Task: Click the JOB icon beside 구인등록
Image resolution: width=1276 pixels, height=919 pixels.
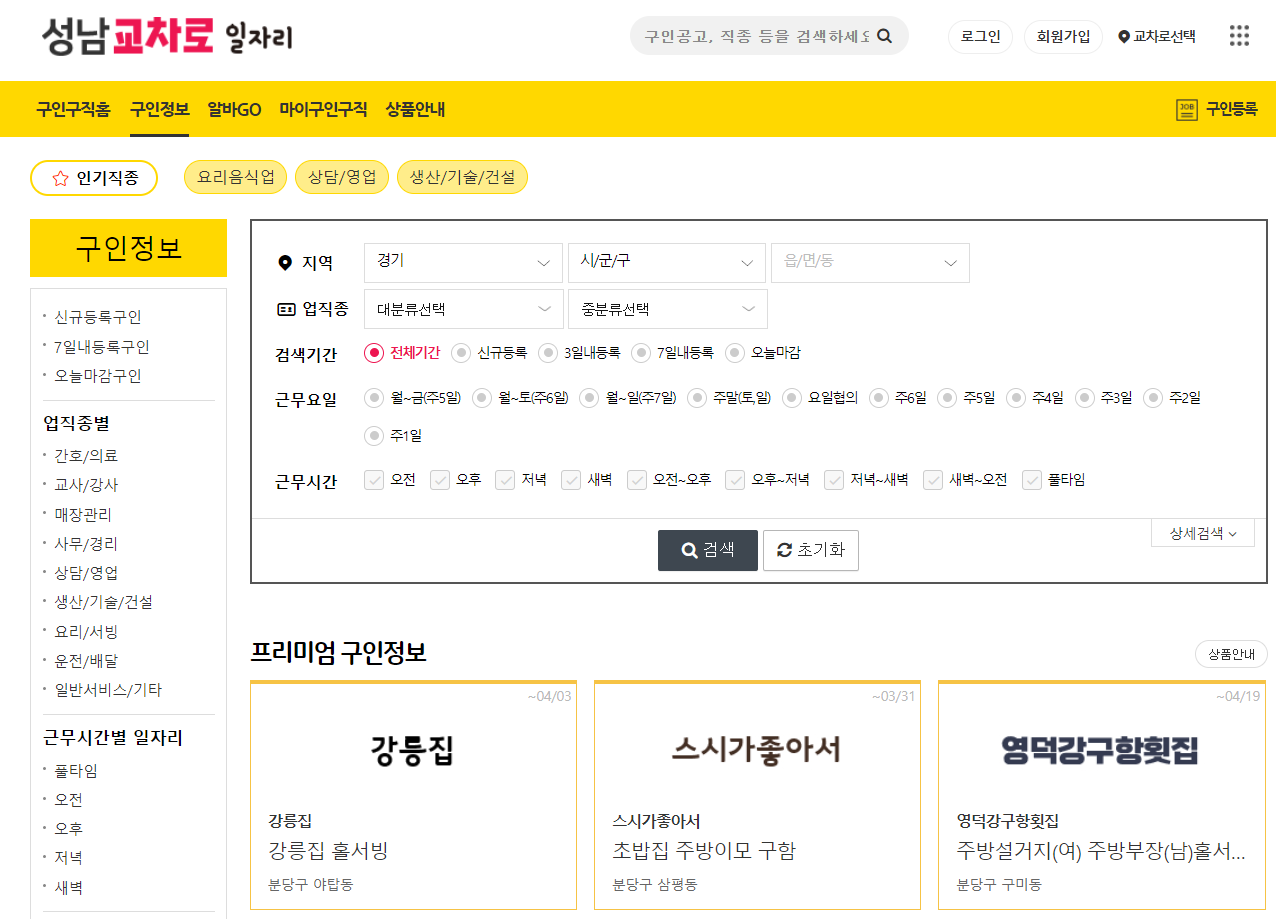Action: tap(1185, 108)
